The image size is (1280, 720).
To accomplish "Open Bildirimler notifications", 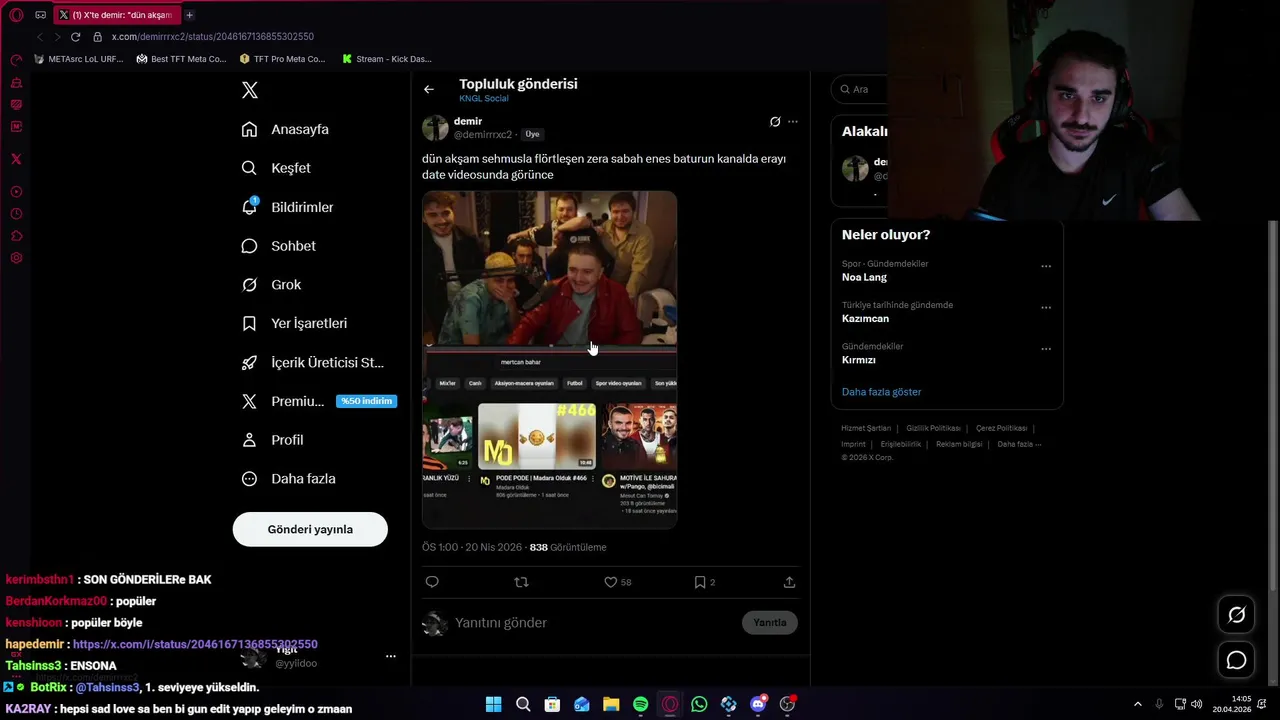I will coord(288,207).
